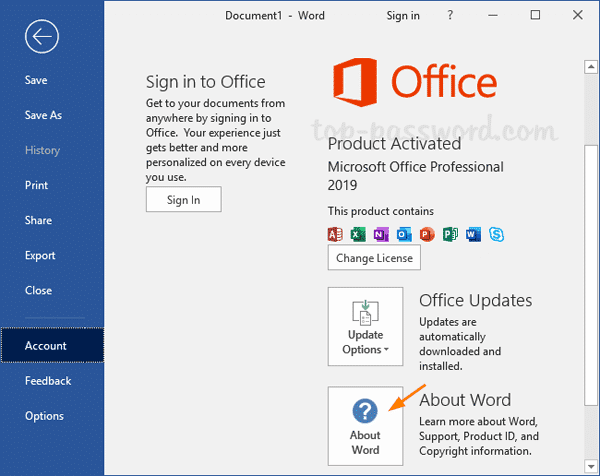The height and width of the screenshot is (476, 600).
Task: Click the 'About Word' heading text
Action: (465, 400)
